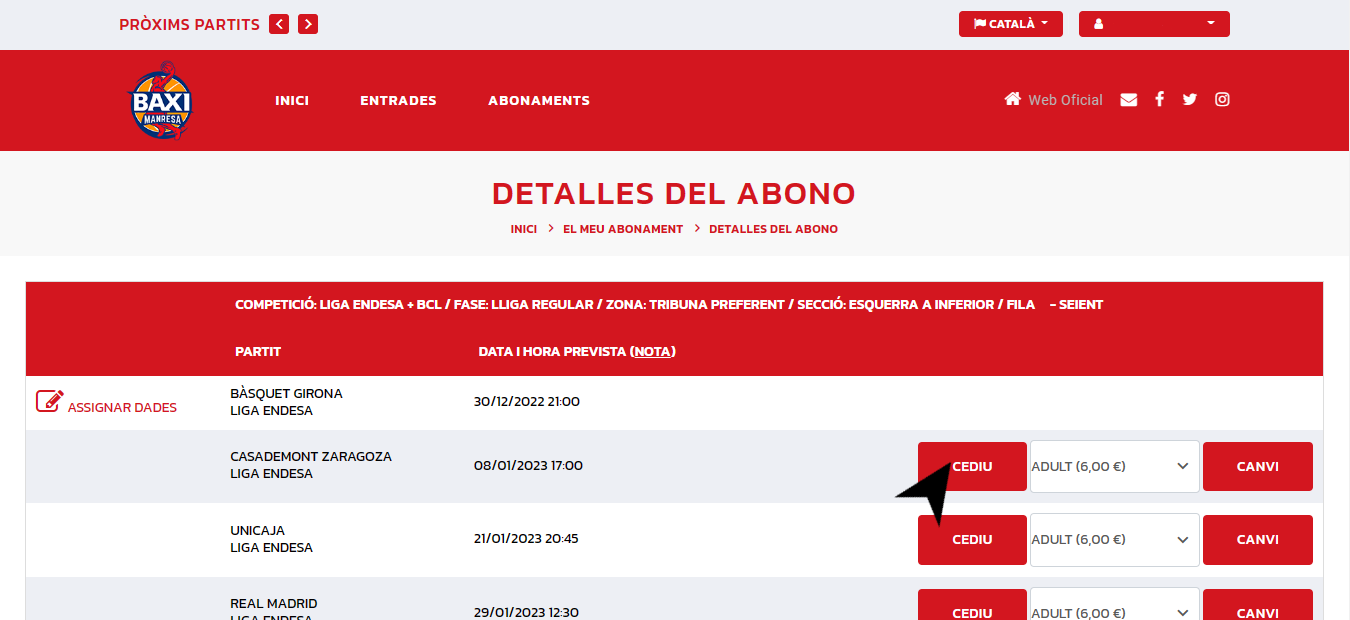Open price dropdown for Casademont Zaragoza match
The height and width of the screenshot is (620, 1350).
pyautogui.click(x=1114, y=466)
